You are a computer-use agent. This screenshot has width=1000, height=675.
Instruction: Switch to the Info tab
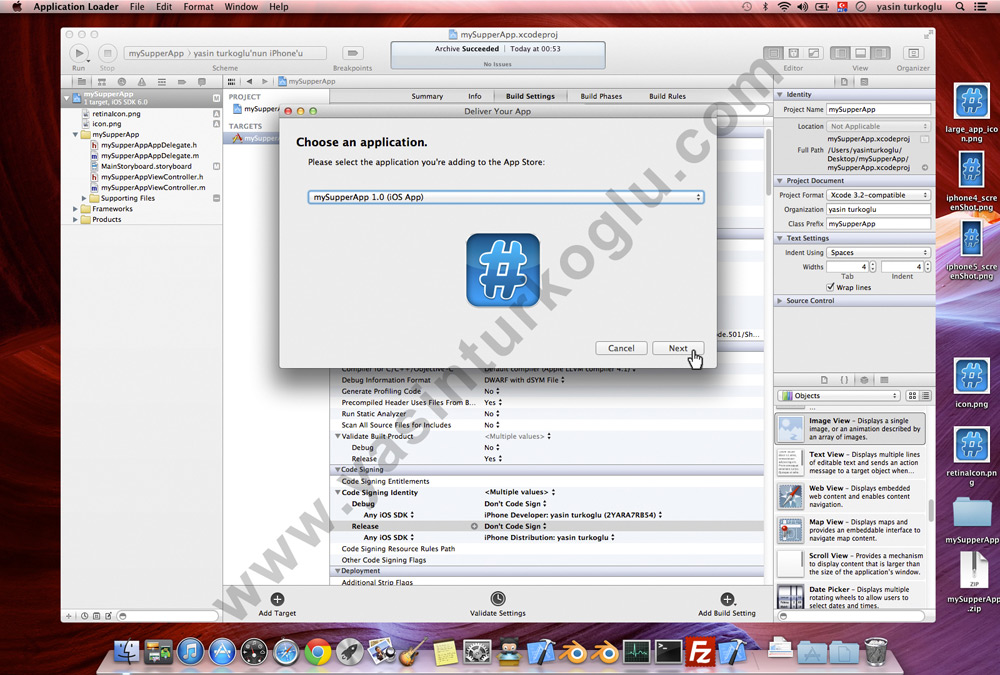pos(474,96)
